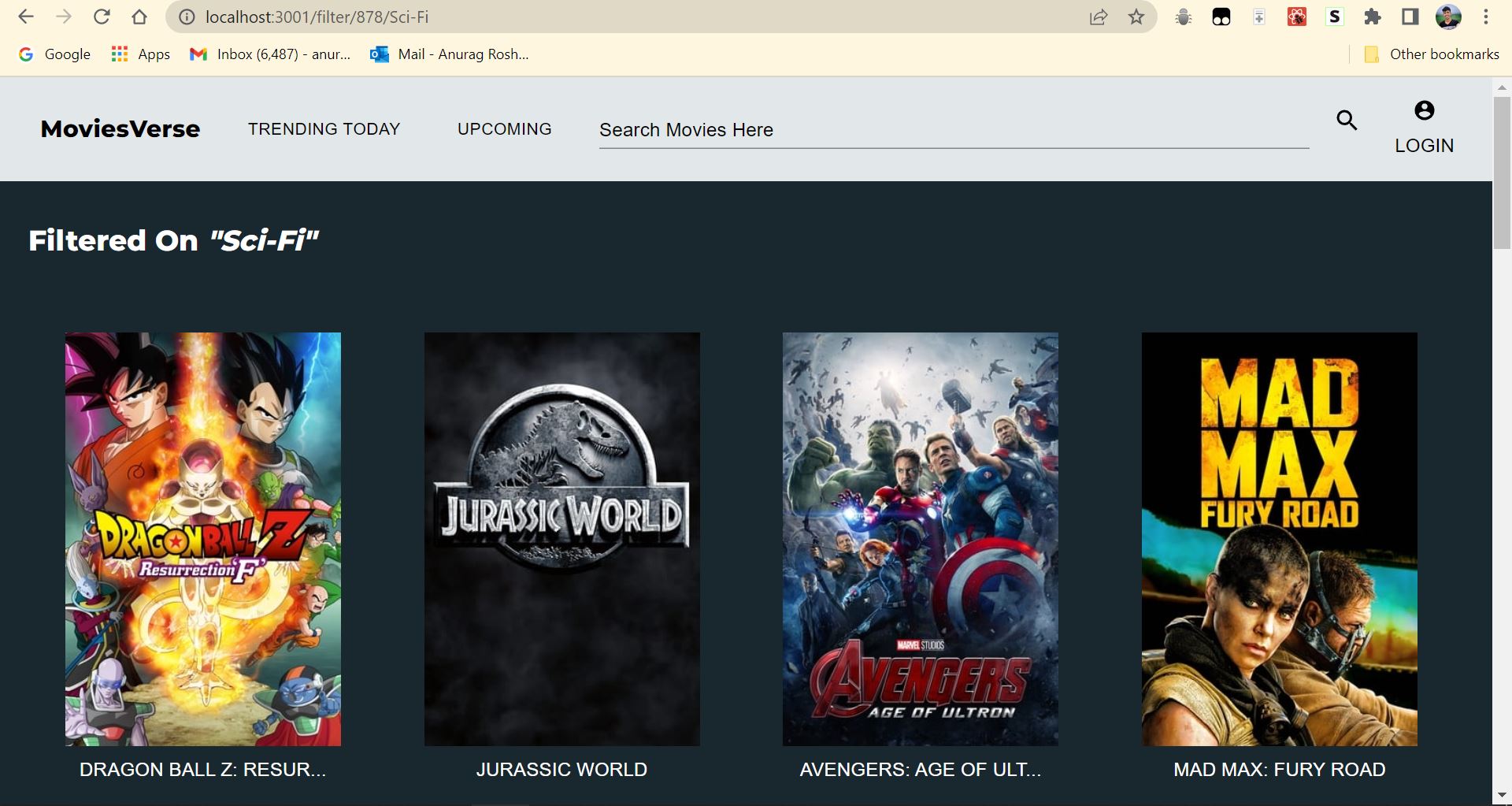Open the black mask extension icon
The width and height of the screenshot is (1512, 806).
(x=1221, y=17)
